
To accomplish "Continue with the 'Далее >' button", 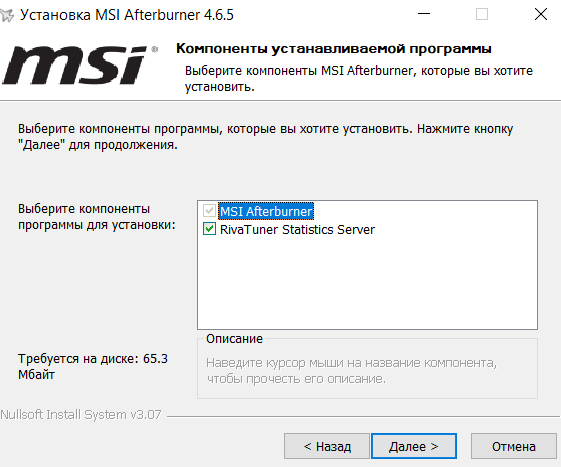I will (x=414, y=446).
